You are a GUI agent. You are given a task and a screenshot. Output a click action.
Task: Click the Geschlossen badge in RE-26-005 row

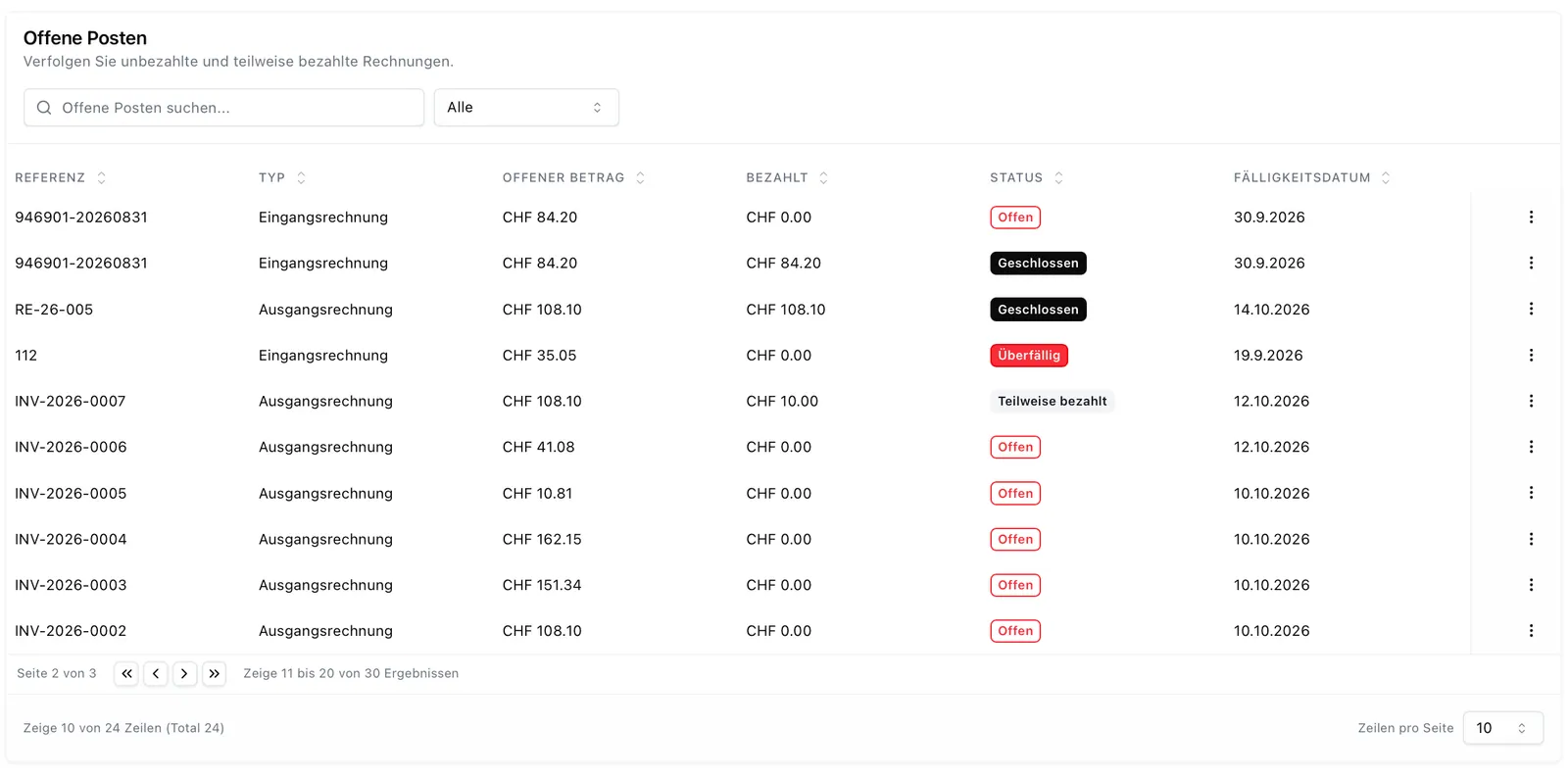1038,309
